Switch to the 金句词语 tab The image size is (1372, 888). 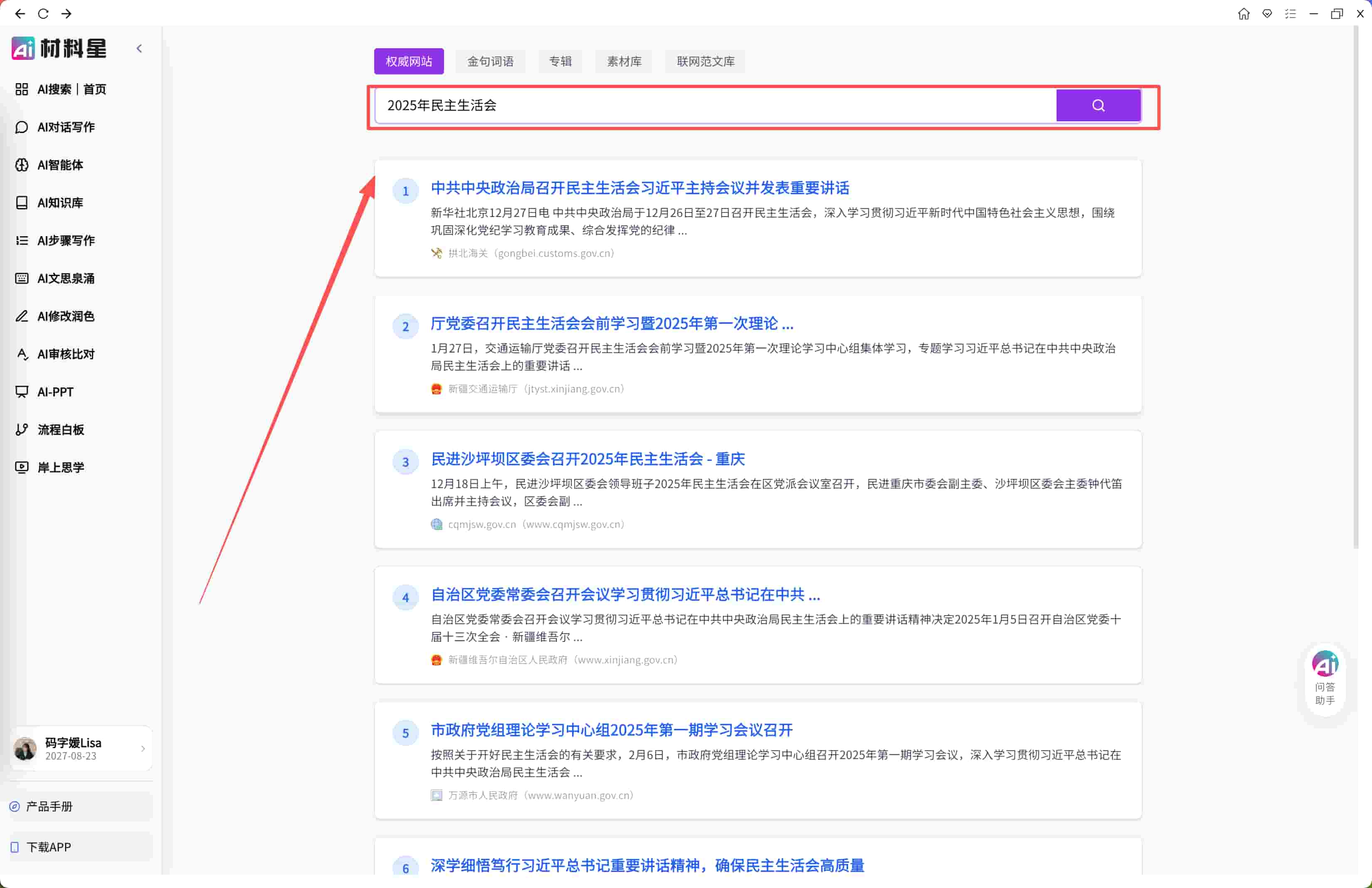point(490,62)
